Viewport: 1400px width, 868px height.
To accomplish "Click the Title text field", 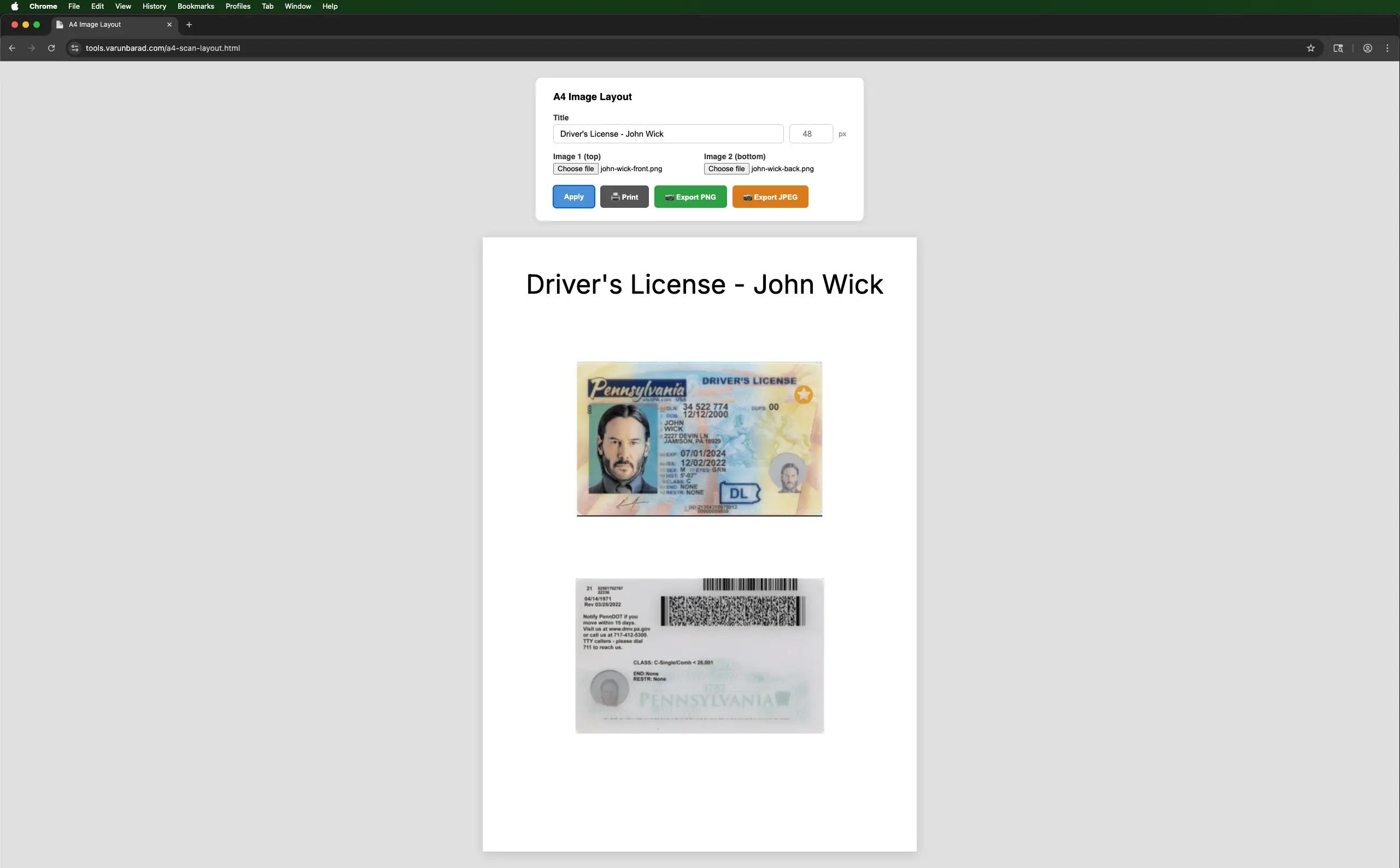I will [x=667, y=134].
